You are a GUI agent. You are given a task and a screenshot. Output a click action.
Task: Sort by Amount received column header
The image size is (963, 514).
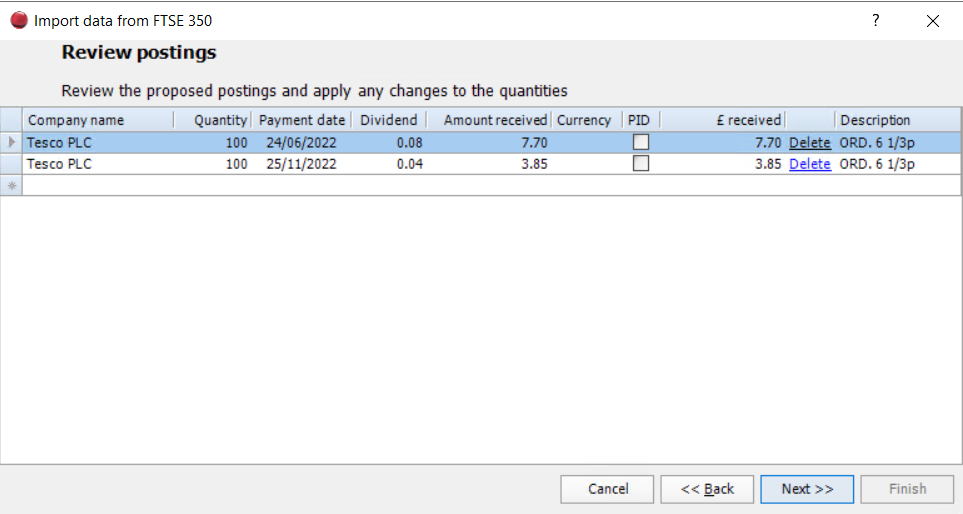[489, 120]
